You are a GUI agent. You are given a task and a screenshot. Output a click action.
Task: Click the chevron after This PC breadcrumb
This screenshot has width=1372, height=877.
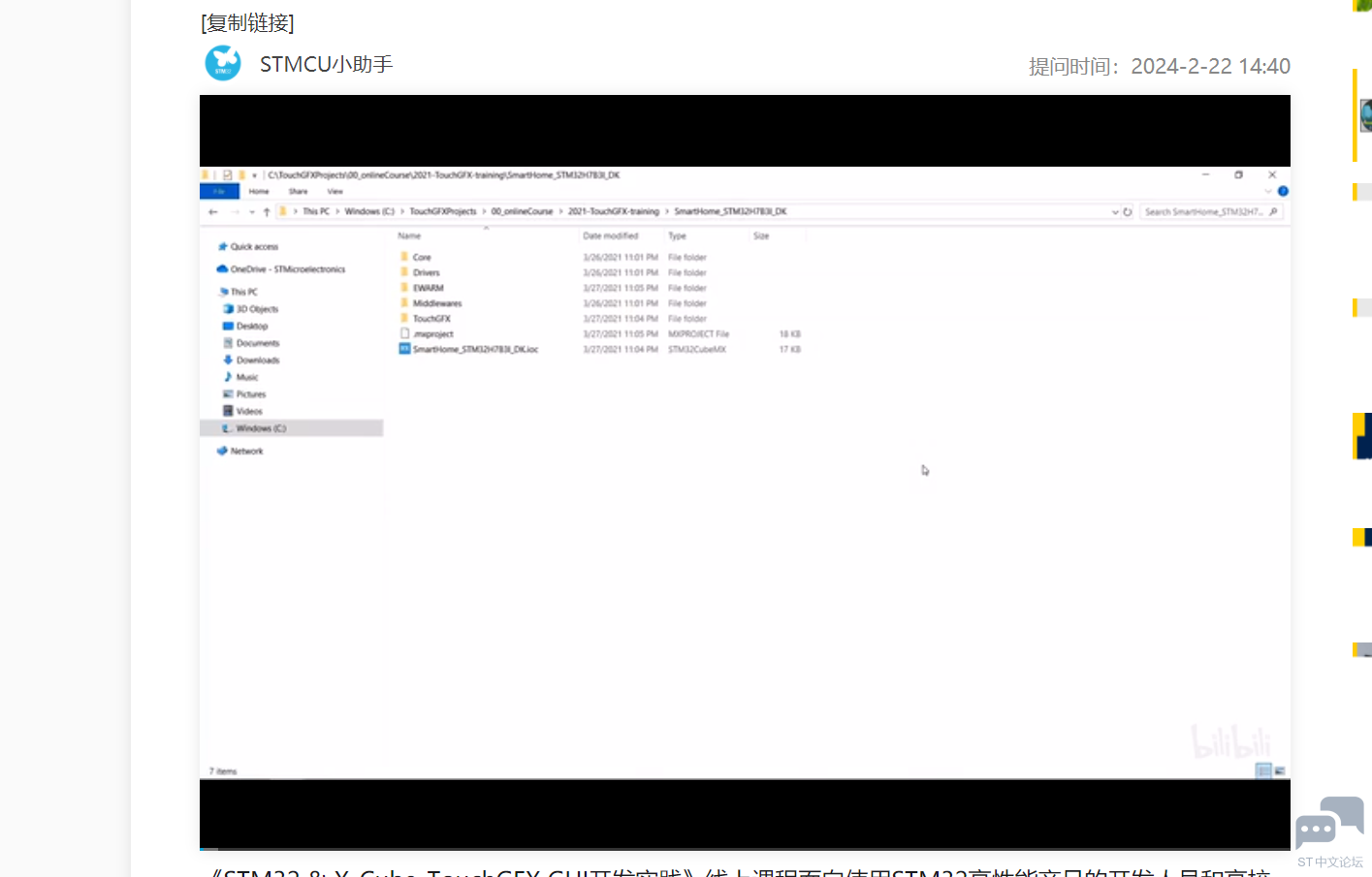click(337, 211)
